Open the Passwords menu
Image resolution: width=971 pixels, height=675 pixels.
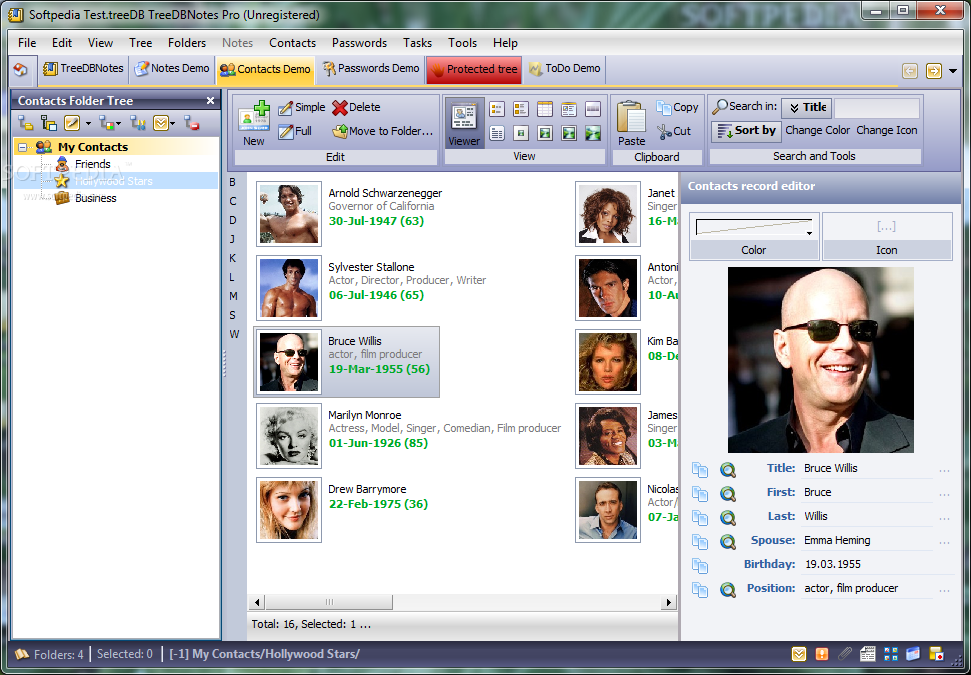click(359, 43)
